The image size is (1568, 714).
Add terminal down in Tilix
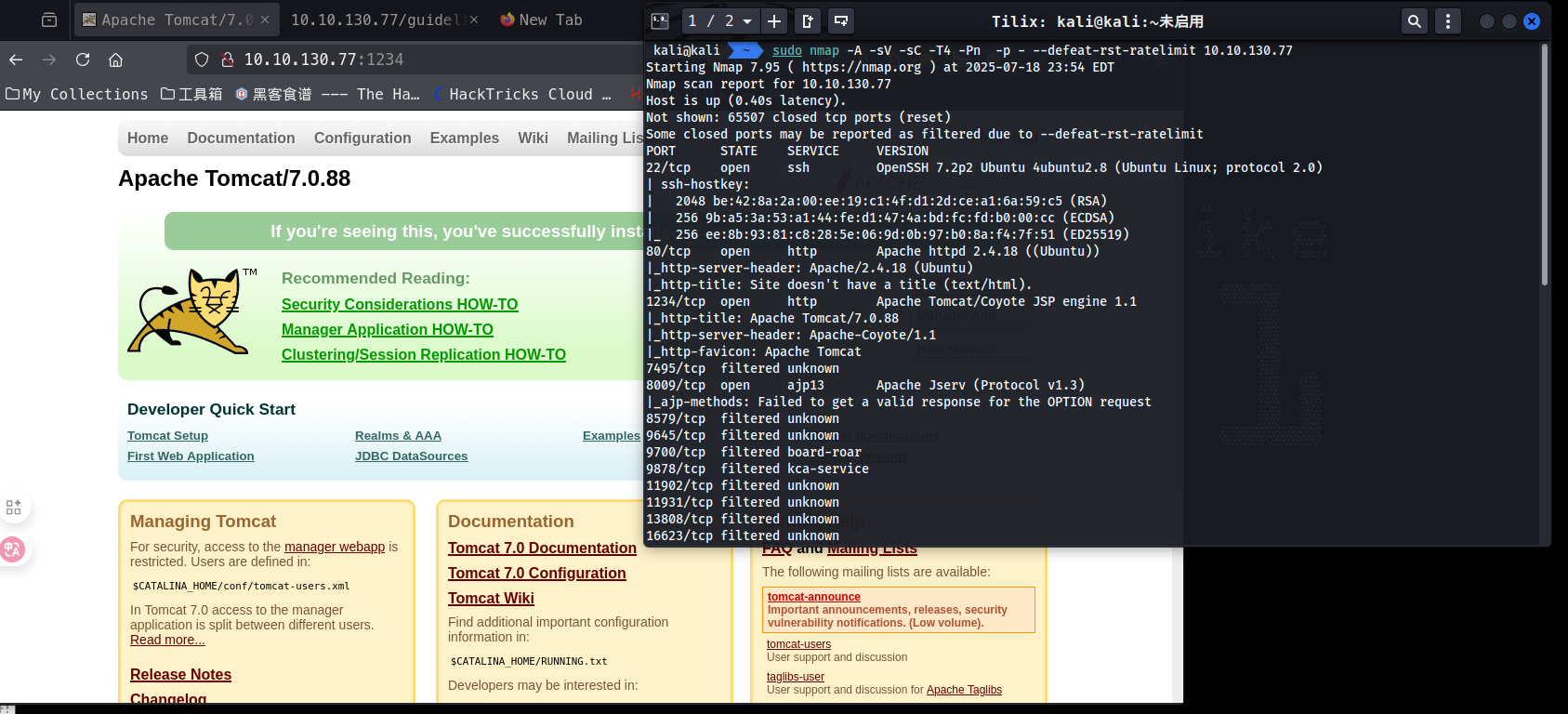coord(841,20)
